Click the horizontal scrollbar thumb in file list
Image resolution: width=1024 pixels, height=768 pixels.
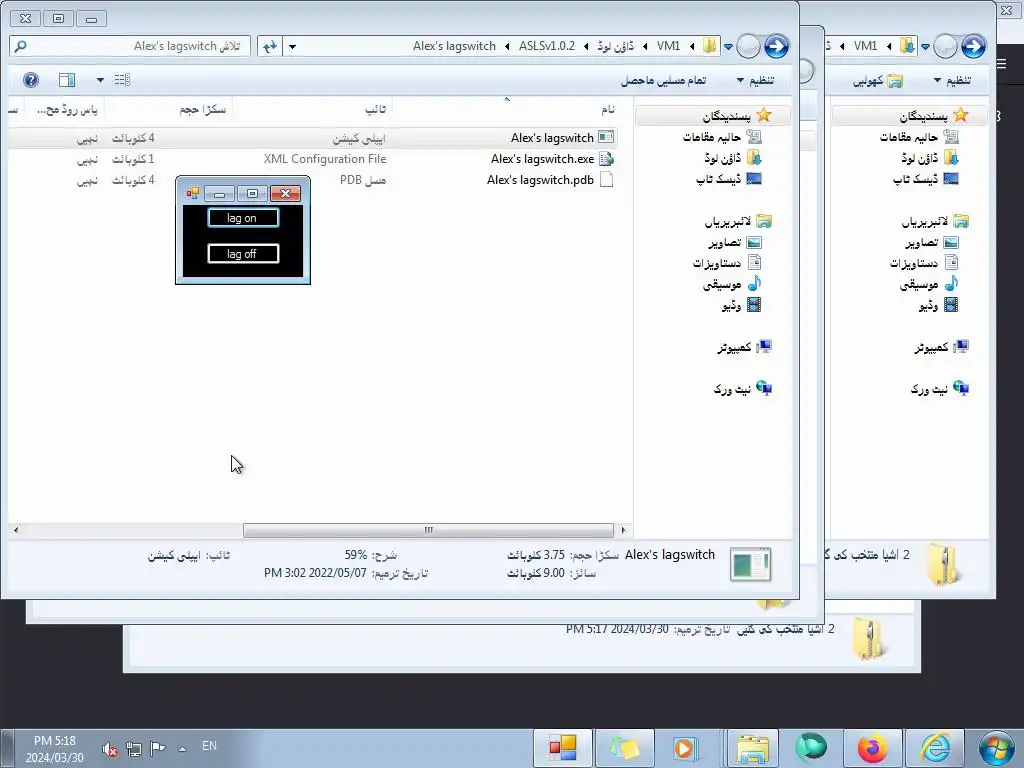coord(428,530)
